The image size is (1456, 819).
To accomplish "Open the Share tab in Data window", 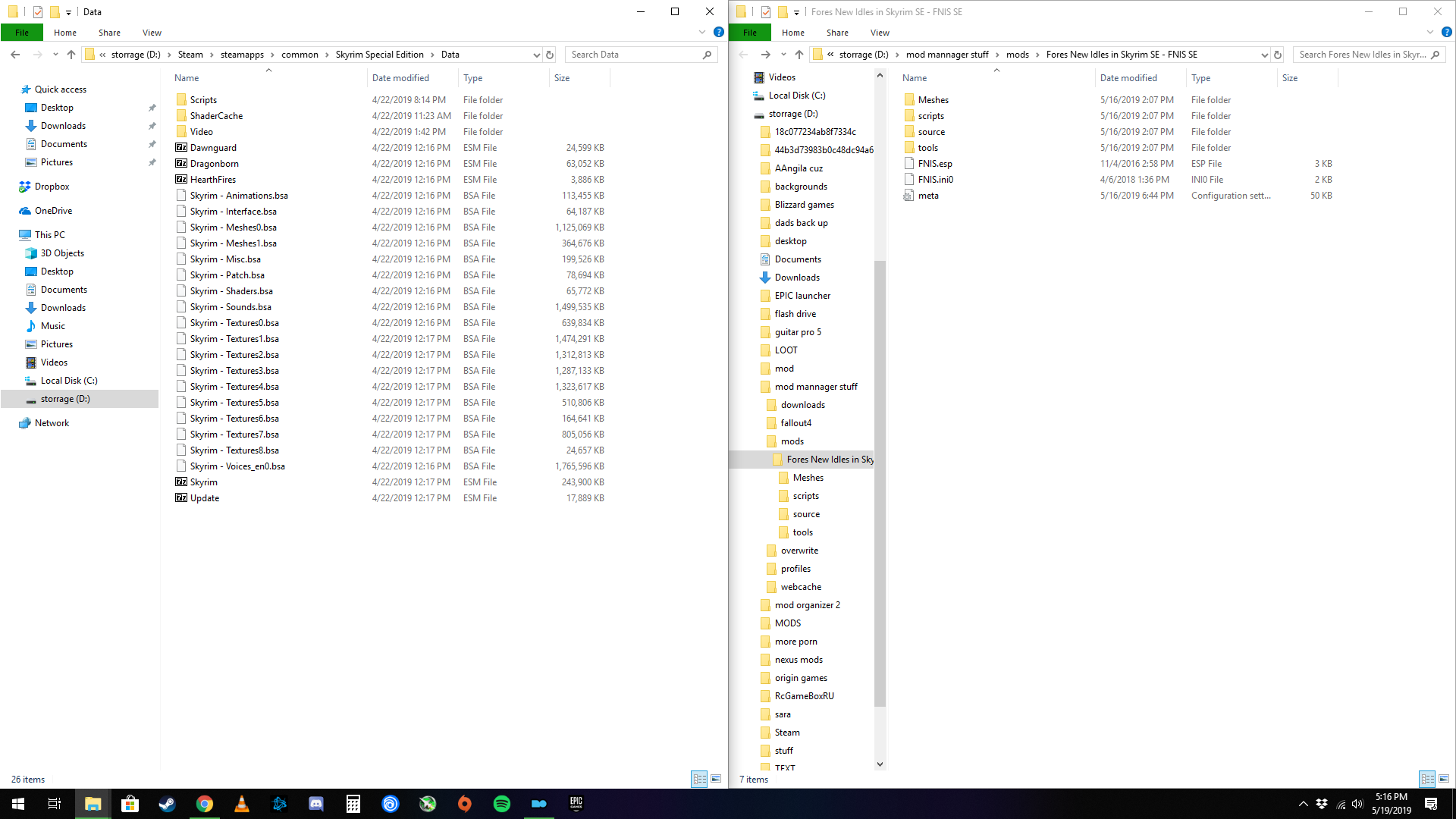I will pyautogui.click(x=109, y=33).
